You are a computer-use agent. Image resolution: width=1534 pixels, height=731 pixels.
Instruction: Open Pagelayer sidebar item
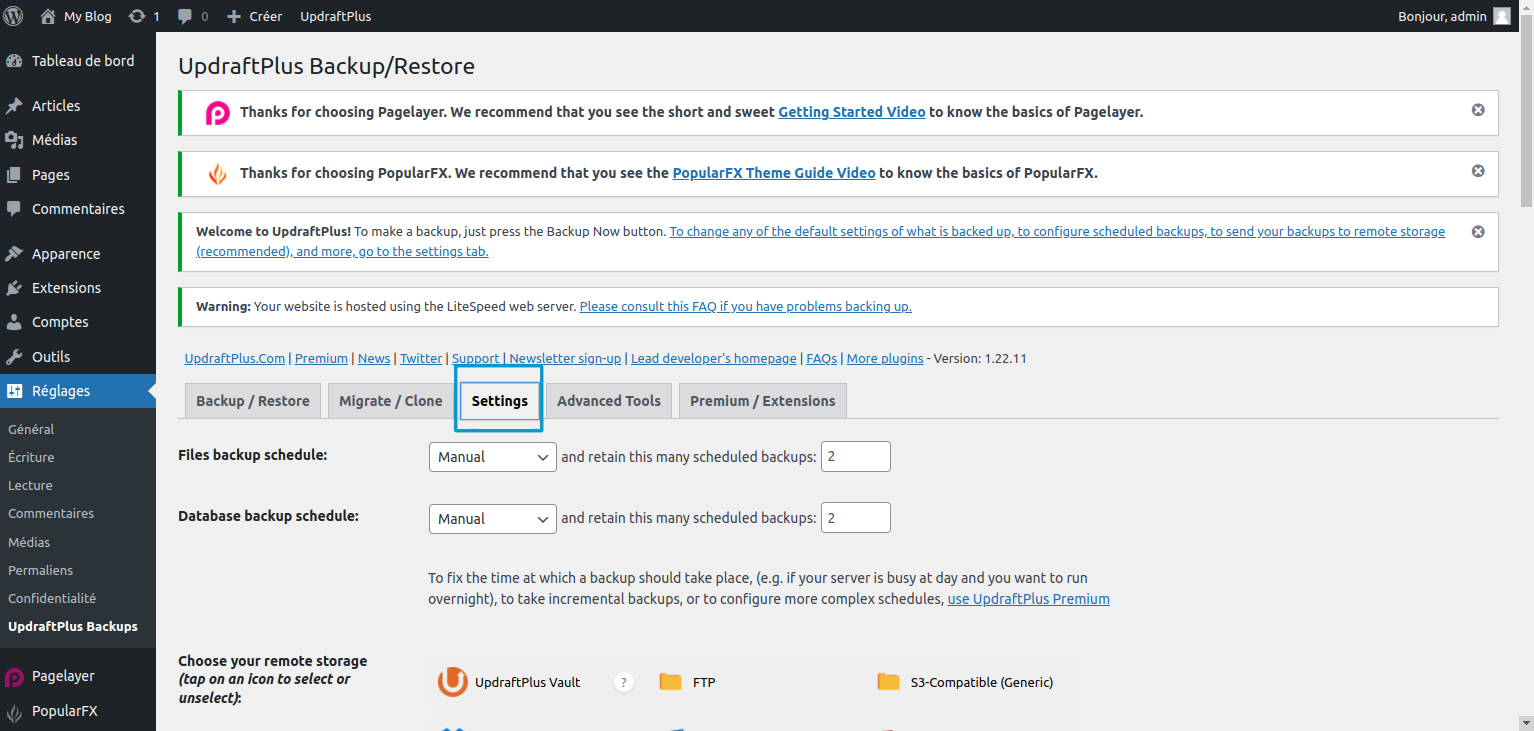[x=78, y=676]
